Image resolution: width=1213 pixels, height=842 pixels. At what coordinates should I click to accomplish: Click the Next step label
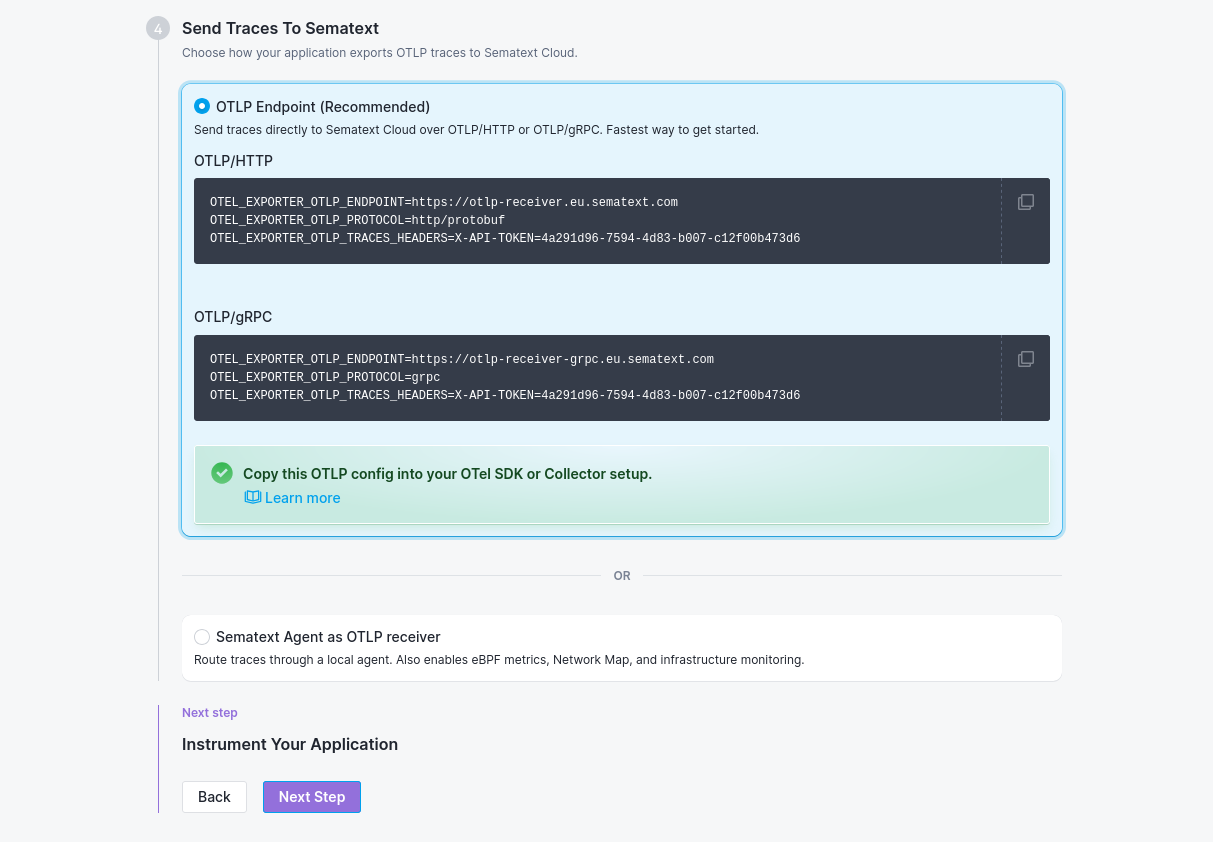point(210,713)
